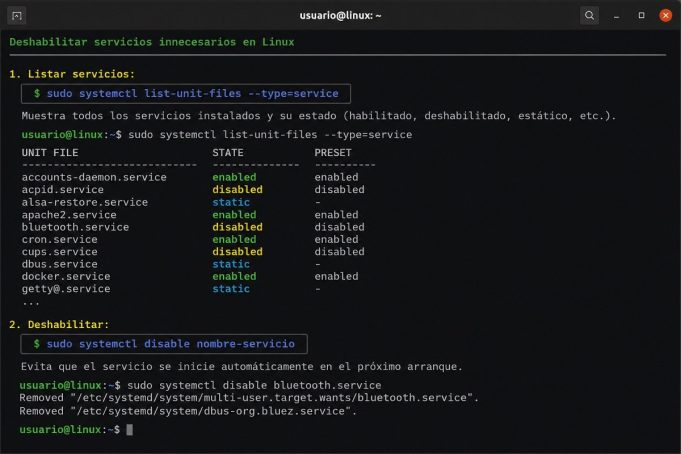Select accounts-daemon.service row name
The height and width of the screenshot is (454, 681).
[94, 177]
